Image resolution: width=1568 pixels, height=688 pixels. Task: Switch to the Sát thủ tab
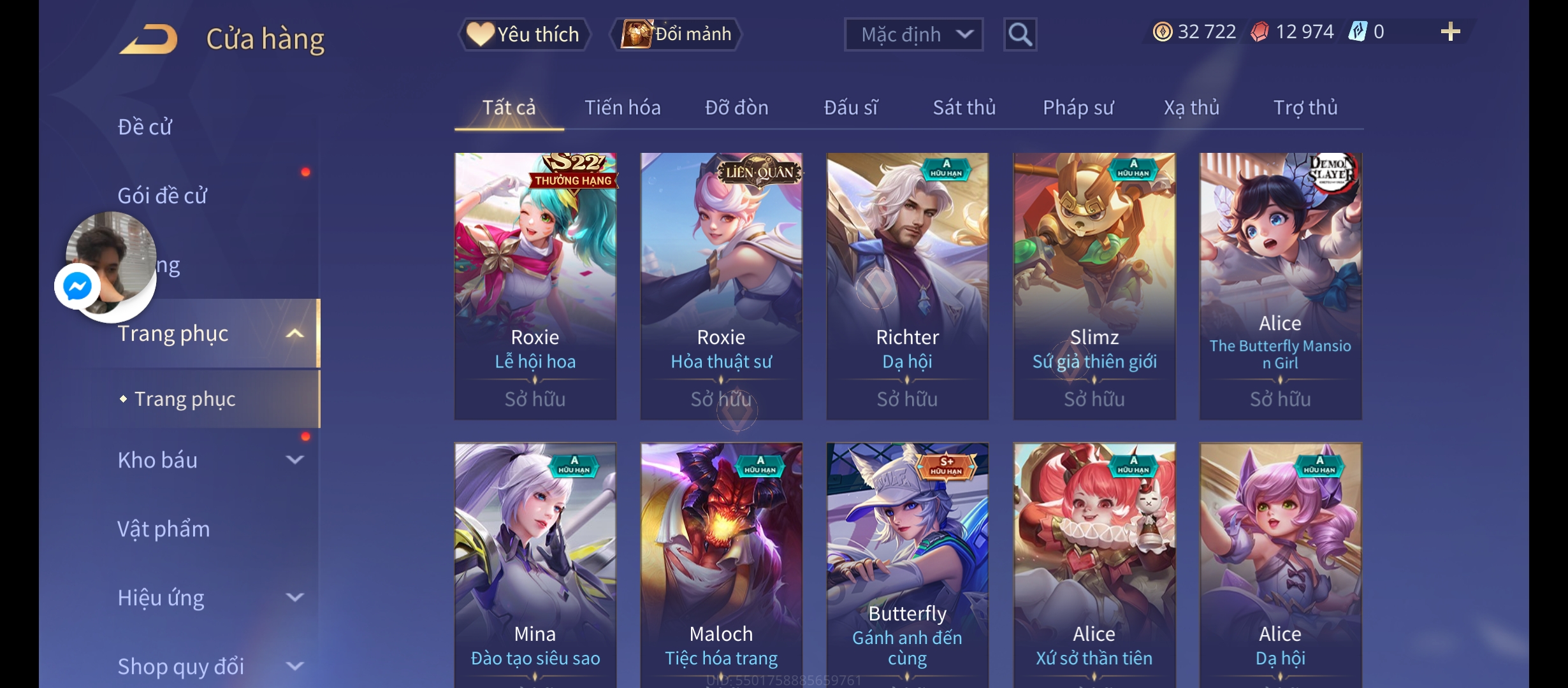click(964, 108)
